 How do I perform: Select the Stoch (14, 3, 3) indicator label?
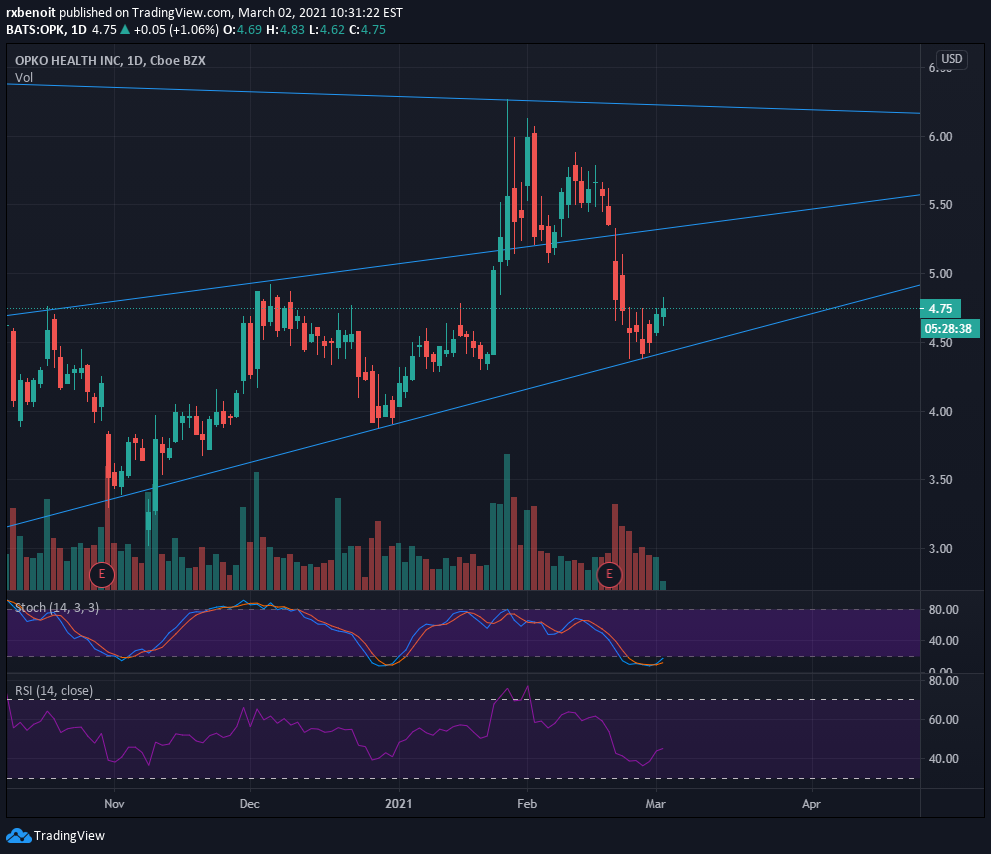(56, 607)
